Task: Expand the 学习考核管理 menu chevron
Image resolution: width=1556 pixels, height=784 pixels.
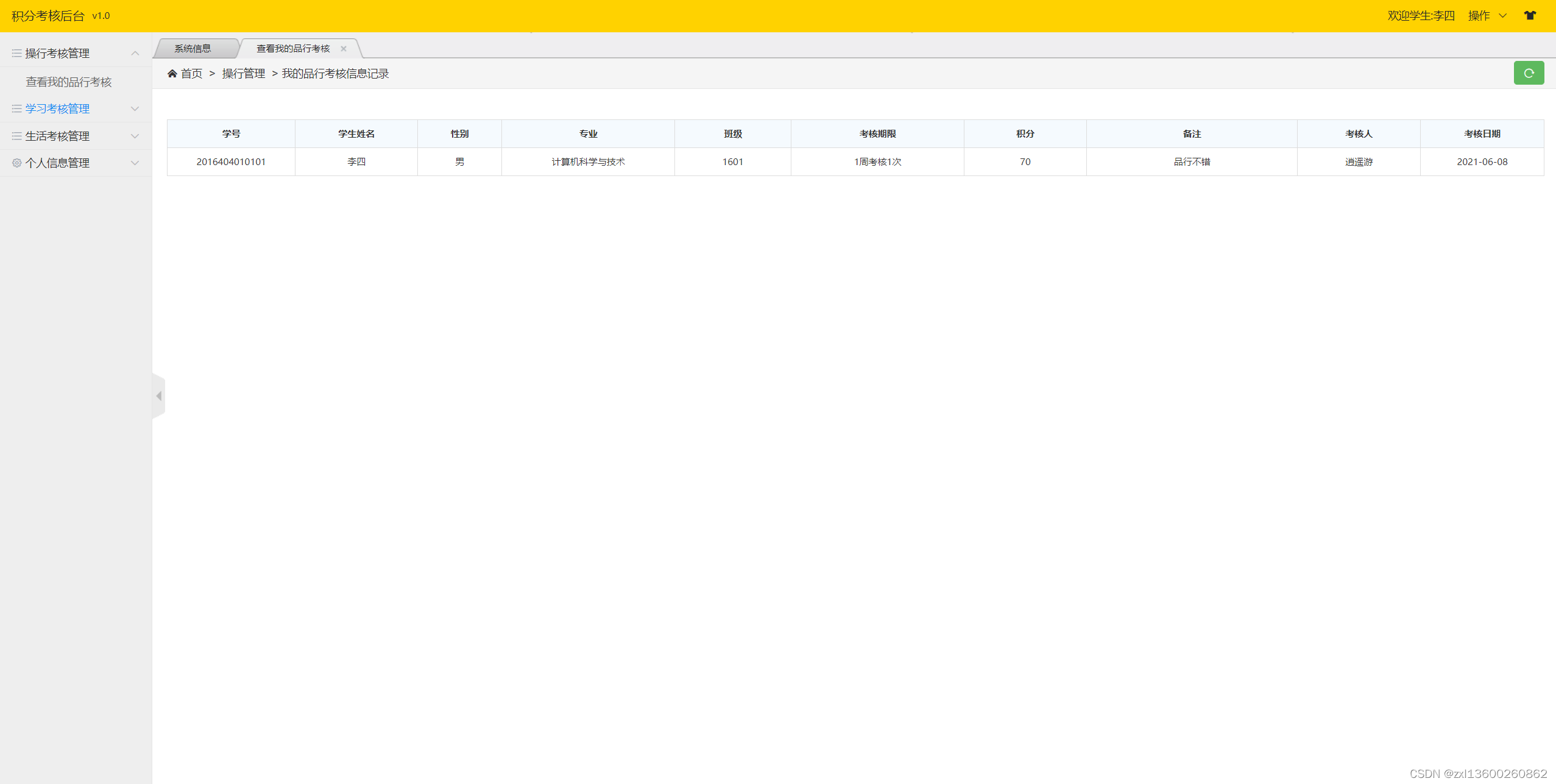Action: (135, 108)
